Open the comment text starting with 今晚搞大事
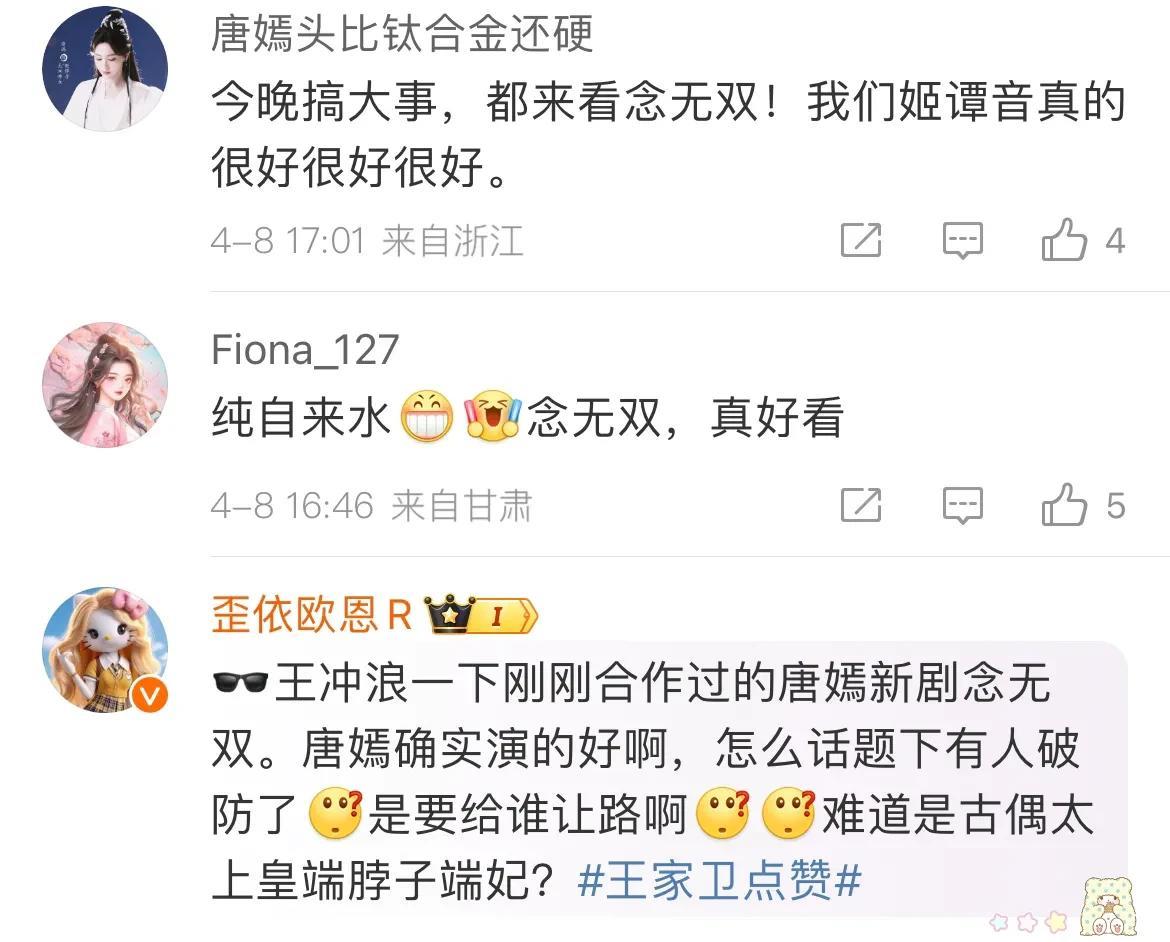 [668, 134]
